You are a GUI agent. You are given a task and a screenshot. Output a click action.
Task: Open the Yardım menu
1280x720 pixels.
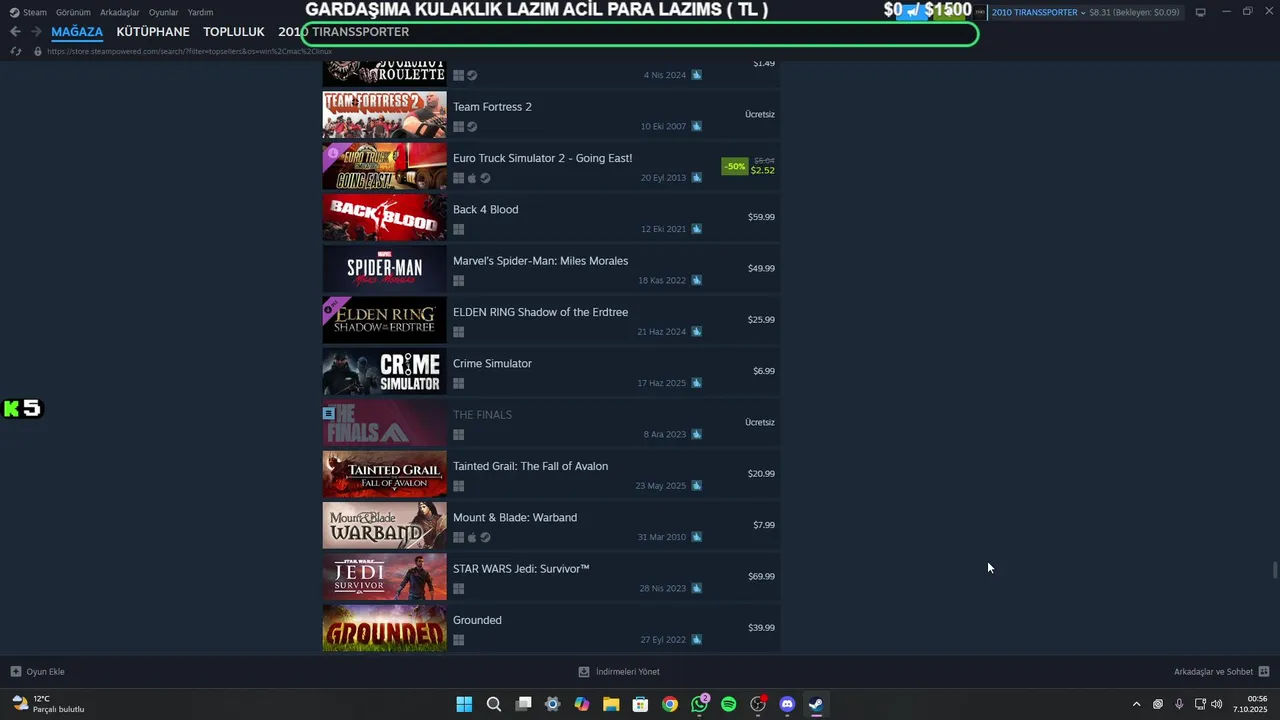(200, 12)
